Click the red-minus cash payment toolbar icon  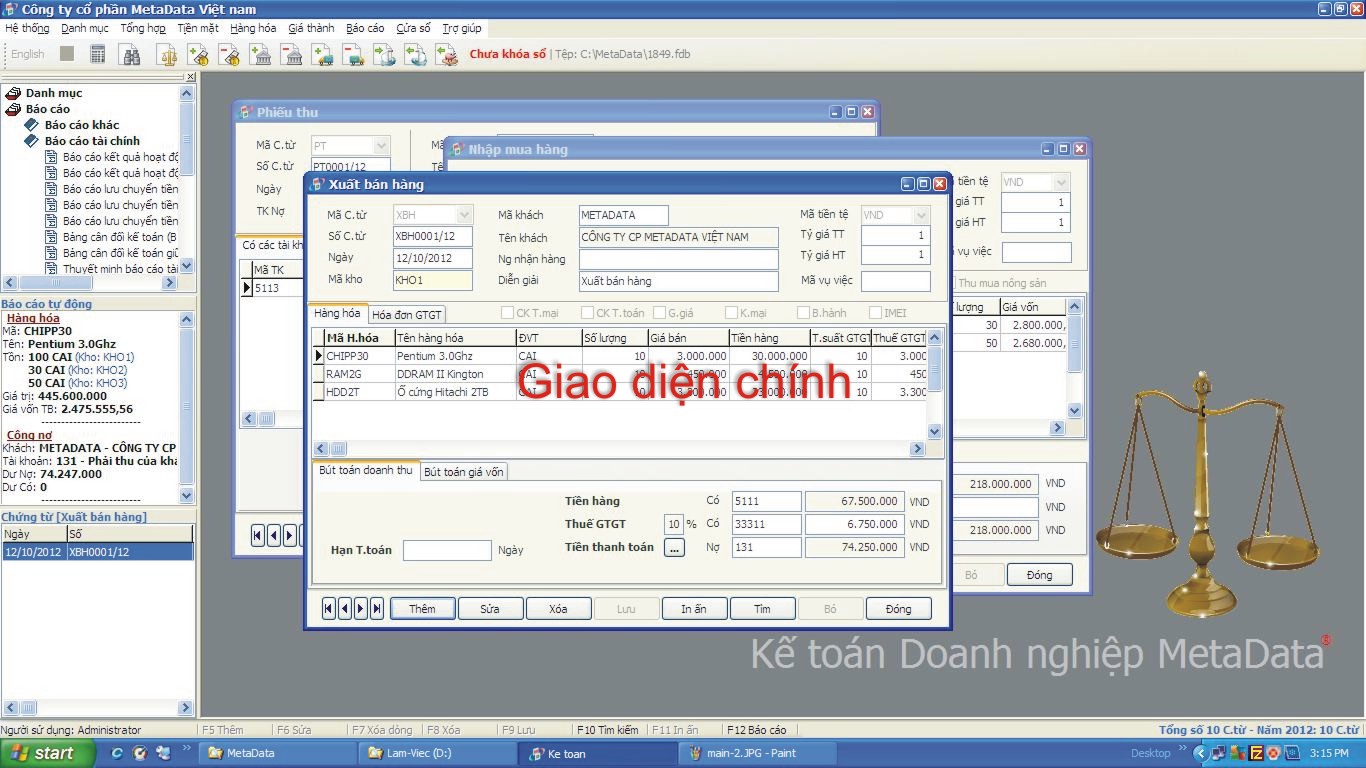coord(229,55)
